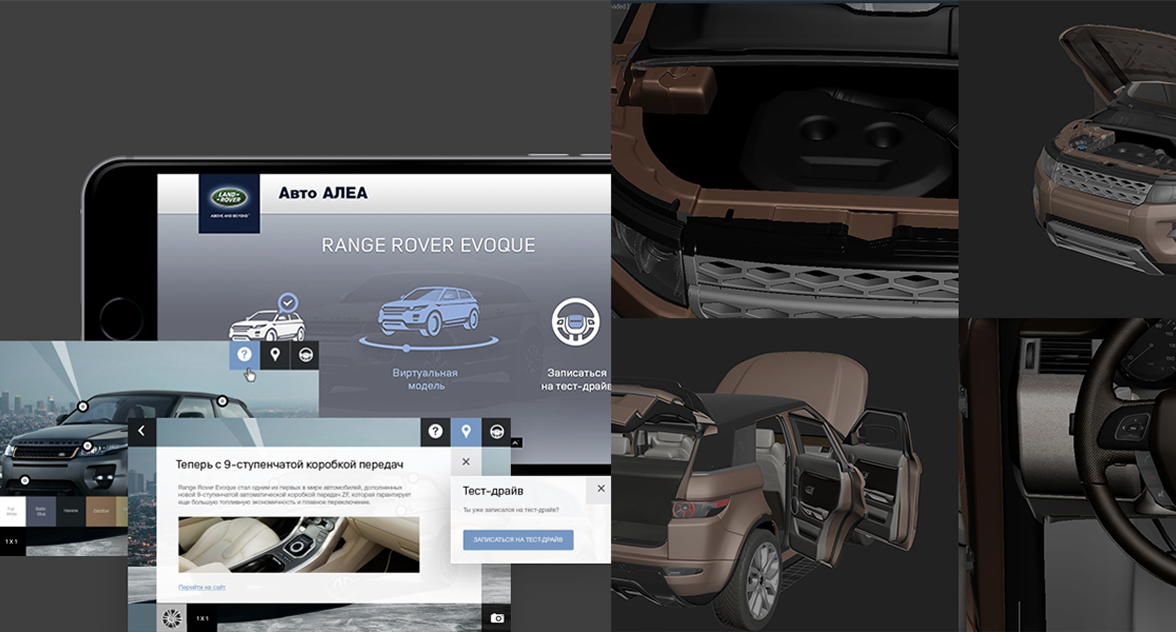The width and height of the screenshot is (1176, 632).
Task: Open the engine bay close-up render
Action: point(784,159)
